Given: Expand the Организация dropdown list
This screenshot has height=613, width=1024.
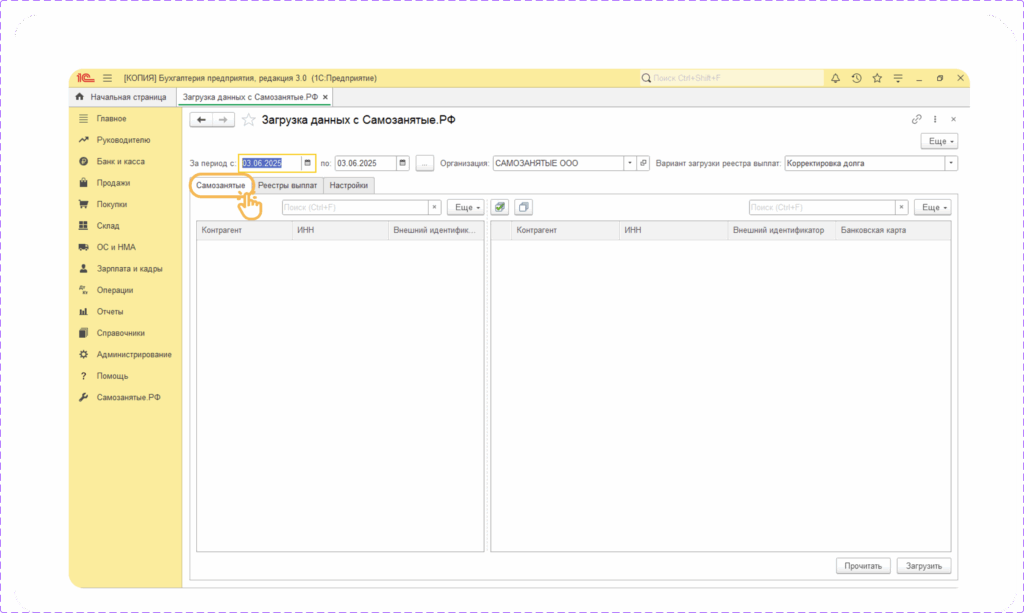Looking at the screenshot, I should point(629,163).
